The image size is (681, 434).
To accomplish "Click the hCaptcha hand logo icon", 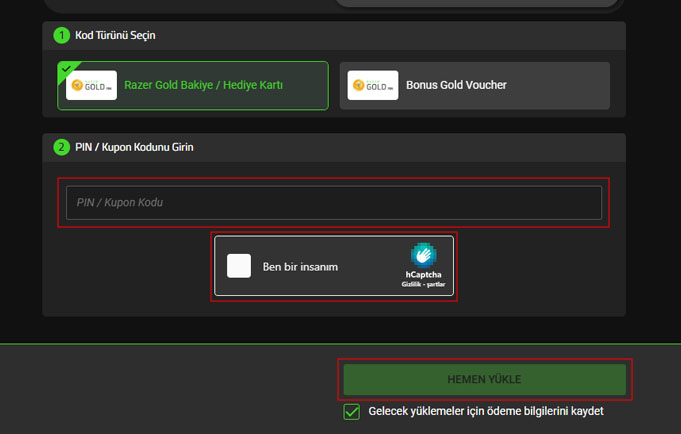I will tap(423, 255).
